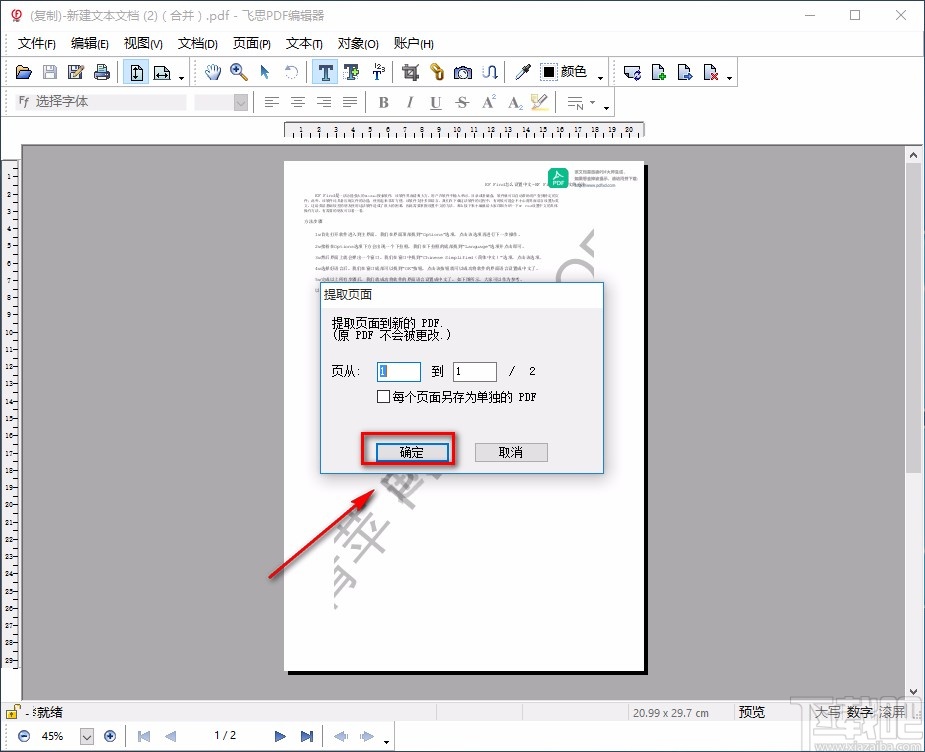925x752 pixels.
Task: Pick the eyedropper tool
Action: tap(522, 72)
